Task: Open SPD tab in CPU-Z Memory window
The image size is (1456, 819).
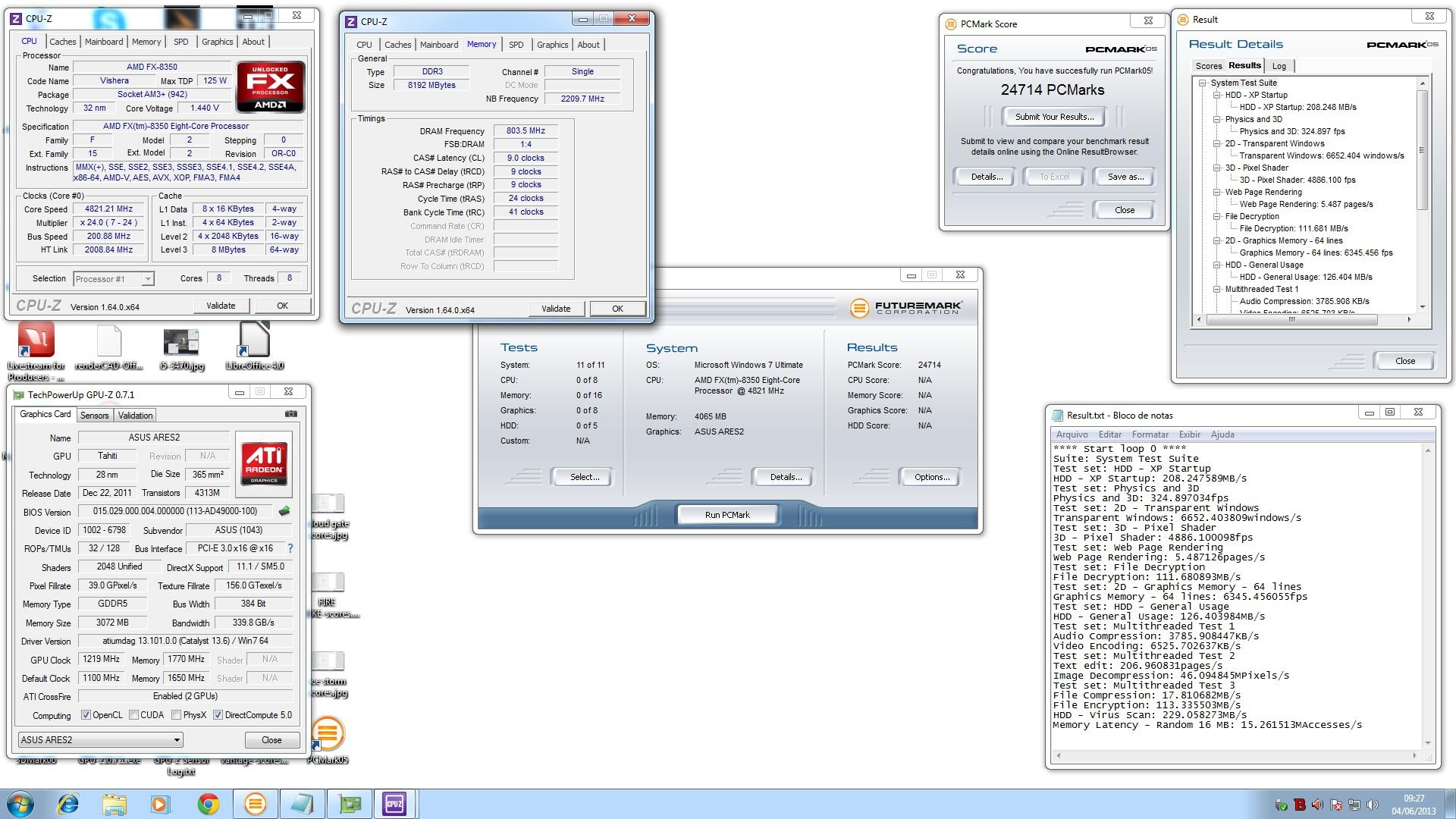Action: [x=516, y=45]
